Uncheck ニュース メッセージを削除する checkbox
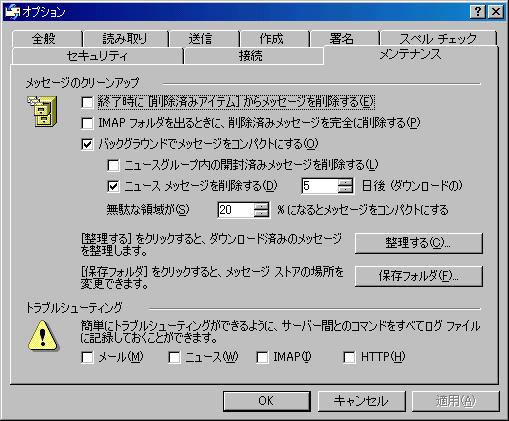The image size is (509, 421). tap(113, 186)
